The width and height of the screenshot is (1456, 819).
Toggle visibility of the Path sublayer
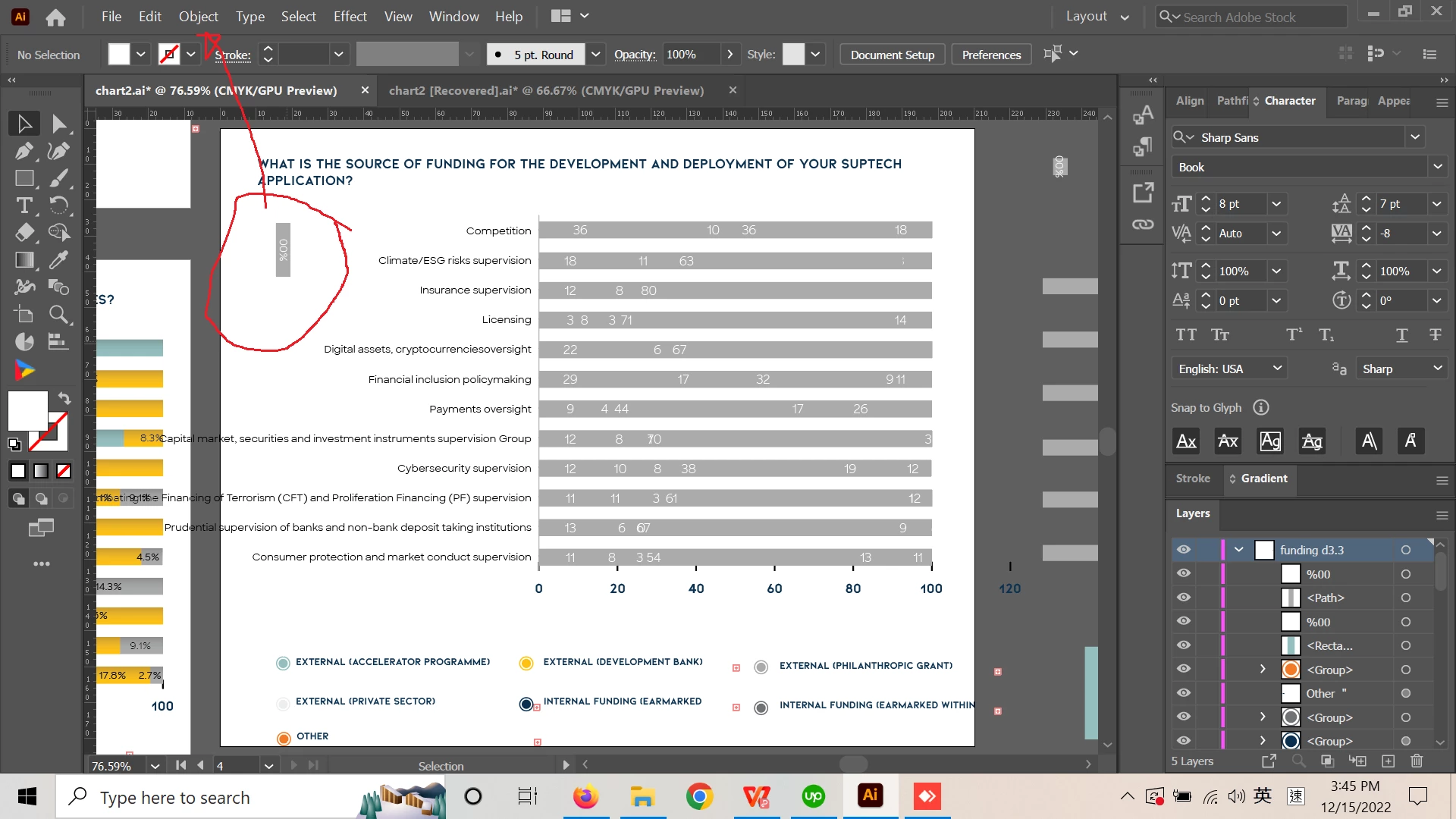[1183, 598]
